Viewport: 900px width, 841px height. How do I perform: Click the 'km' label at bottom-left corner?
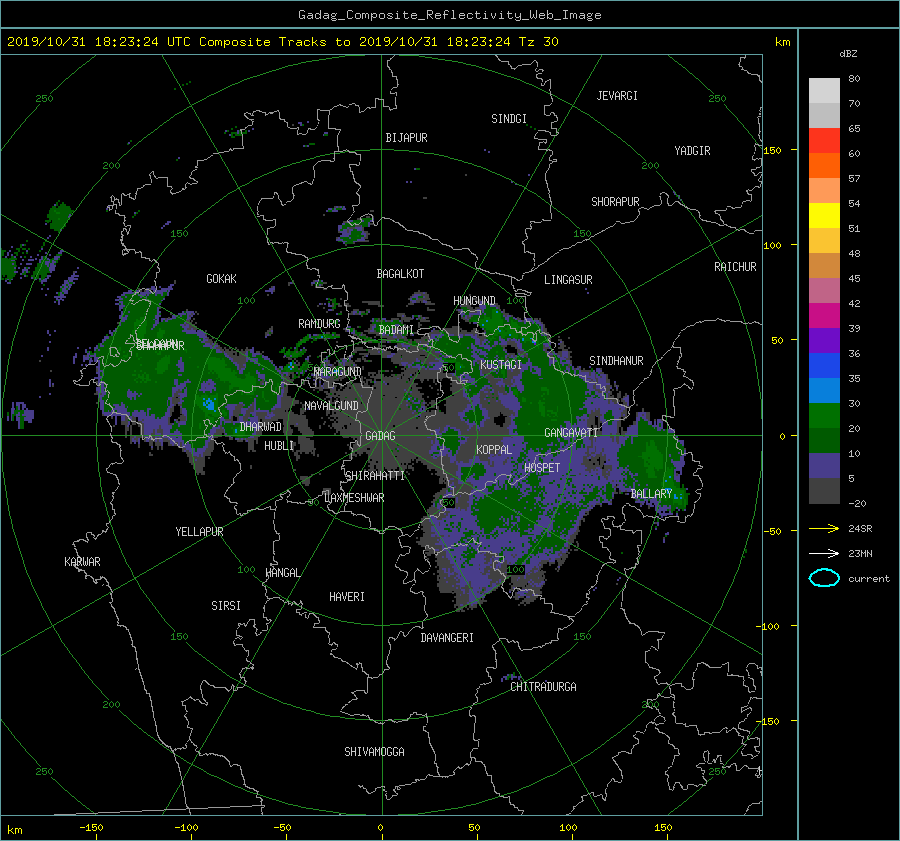click(14, 830)
